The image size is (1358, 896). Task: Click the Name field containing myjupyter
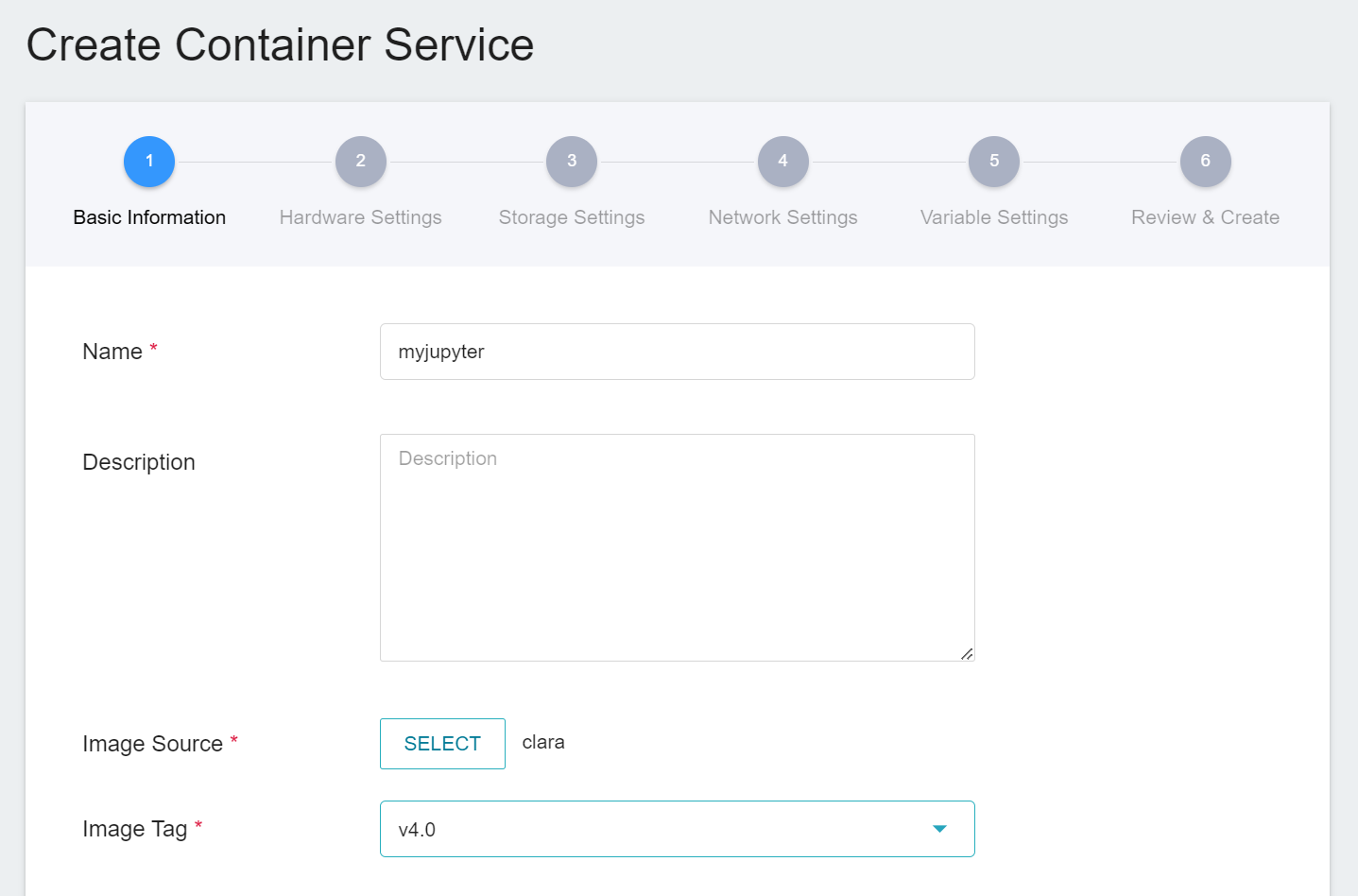(x=677, y=352)
